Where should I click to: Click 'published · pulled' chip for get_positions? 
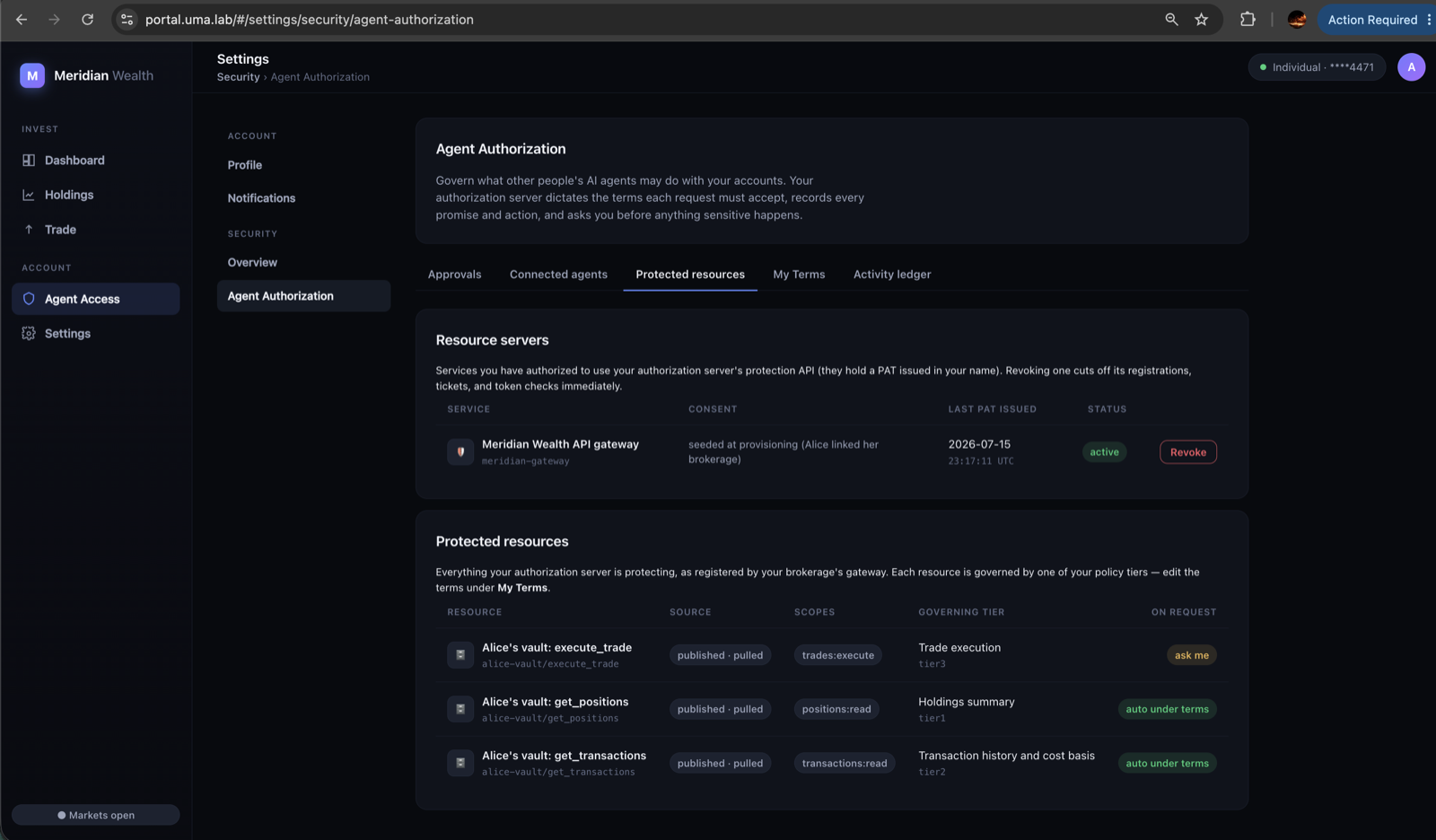pyautogui.click(x=720, y=709)
